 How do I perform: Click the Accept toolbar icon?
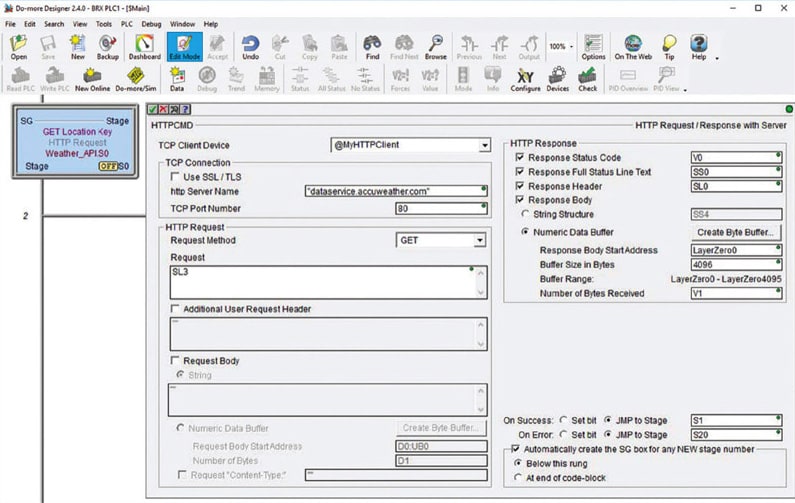pyautogui.click(x=218, y=47)
